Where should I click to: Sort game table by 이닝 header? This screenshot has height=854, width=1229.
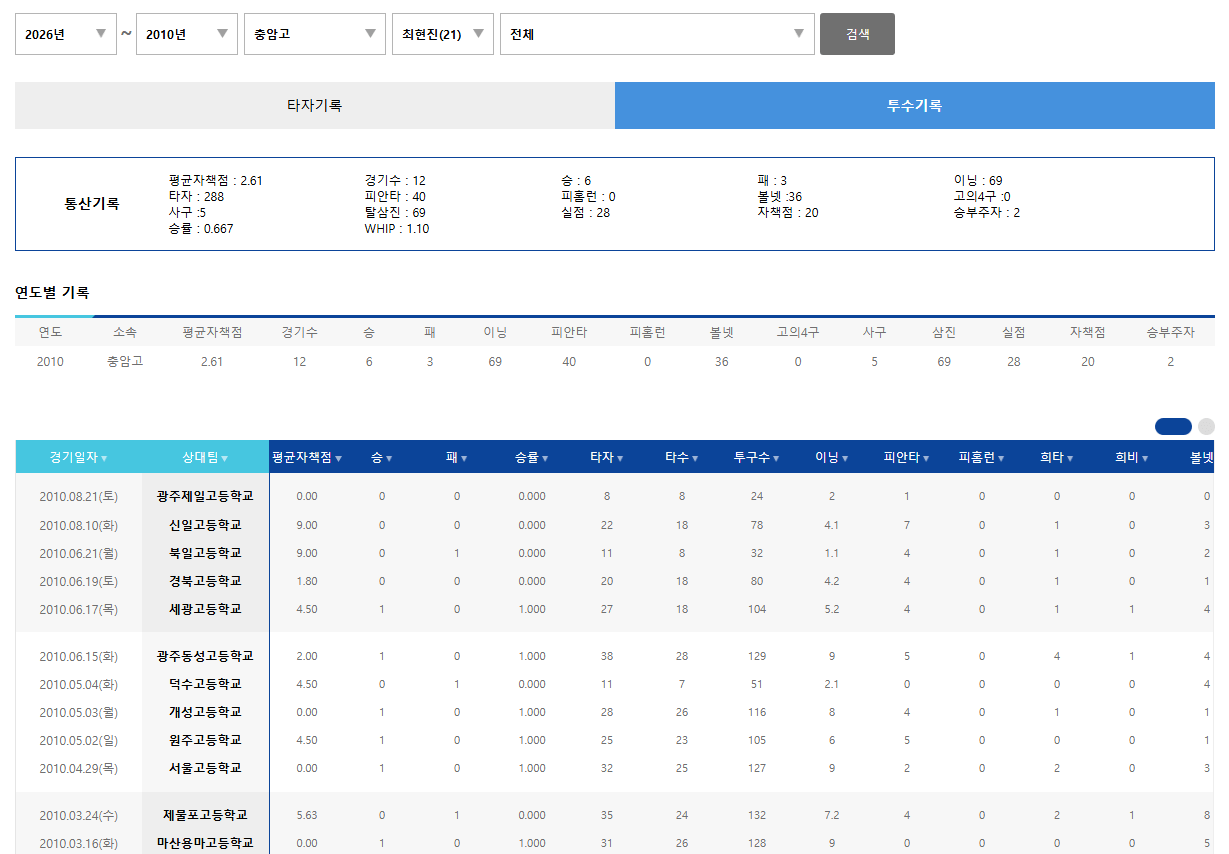(x=832, y=457)
